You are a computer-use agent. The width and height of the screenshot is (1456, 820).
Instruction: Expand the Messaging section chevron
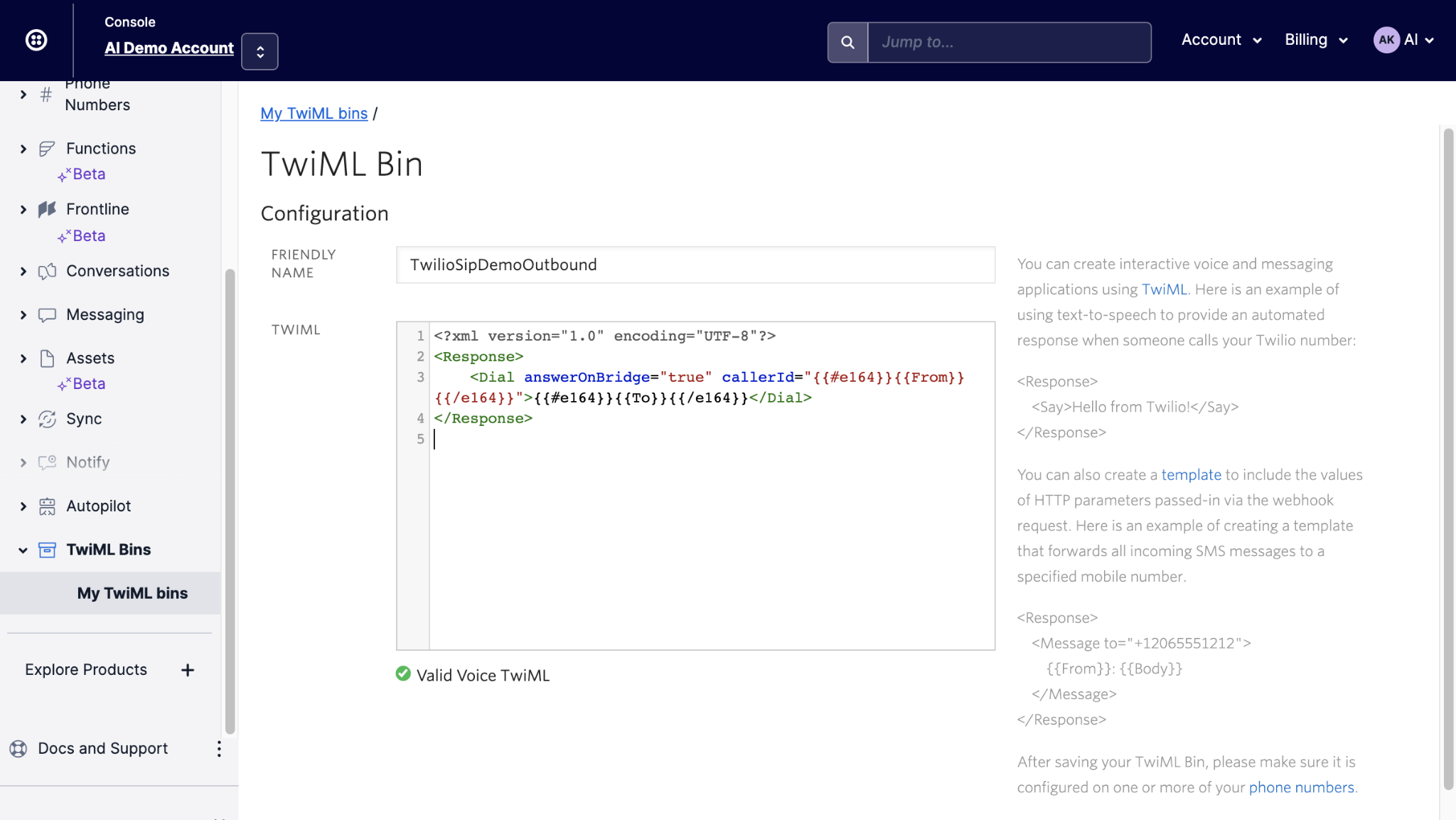pyautogui.click(x=23, y=314)
